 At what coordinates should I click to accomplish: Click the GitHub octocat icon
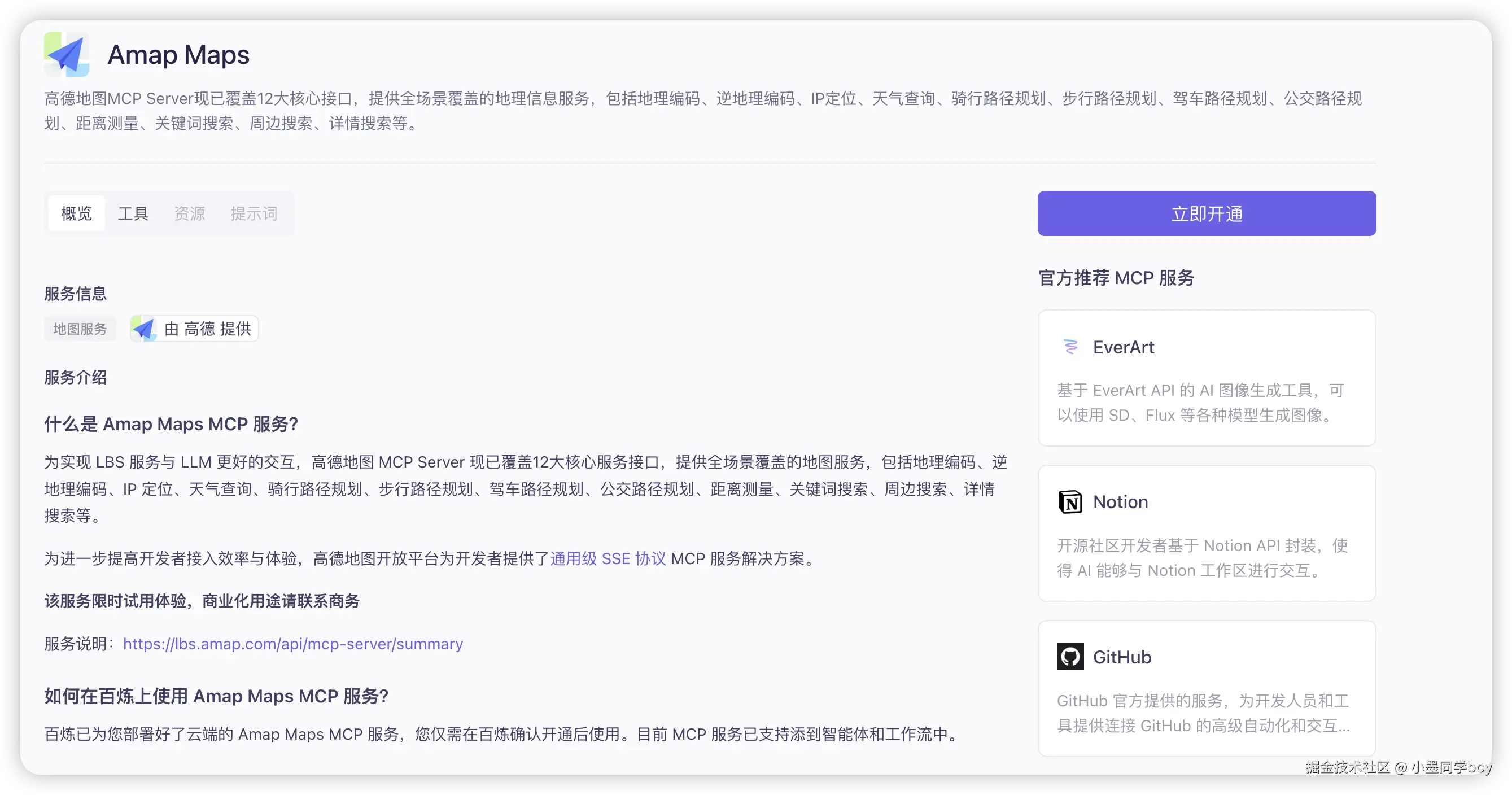(x=1070, y=657)
